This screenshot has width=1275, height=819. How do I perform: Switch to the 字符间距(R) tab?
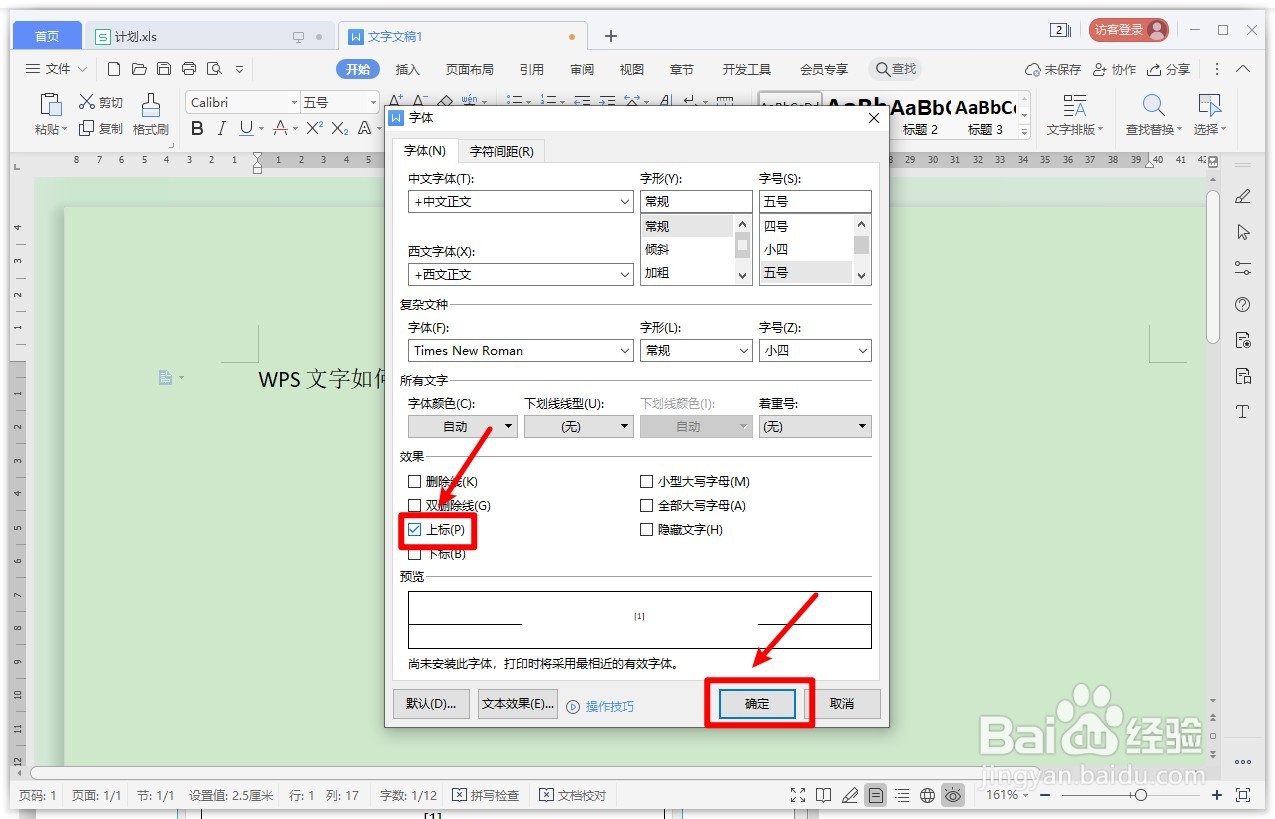[x=502, y=150]
